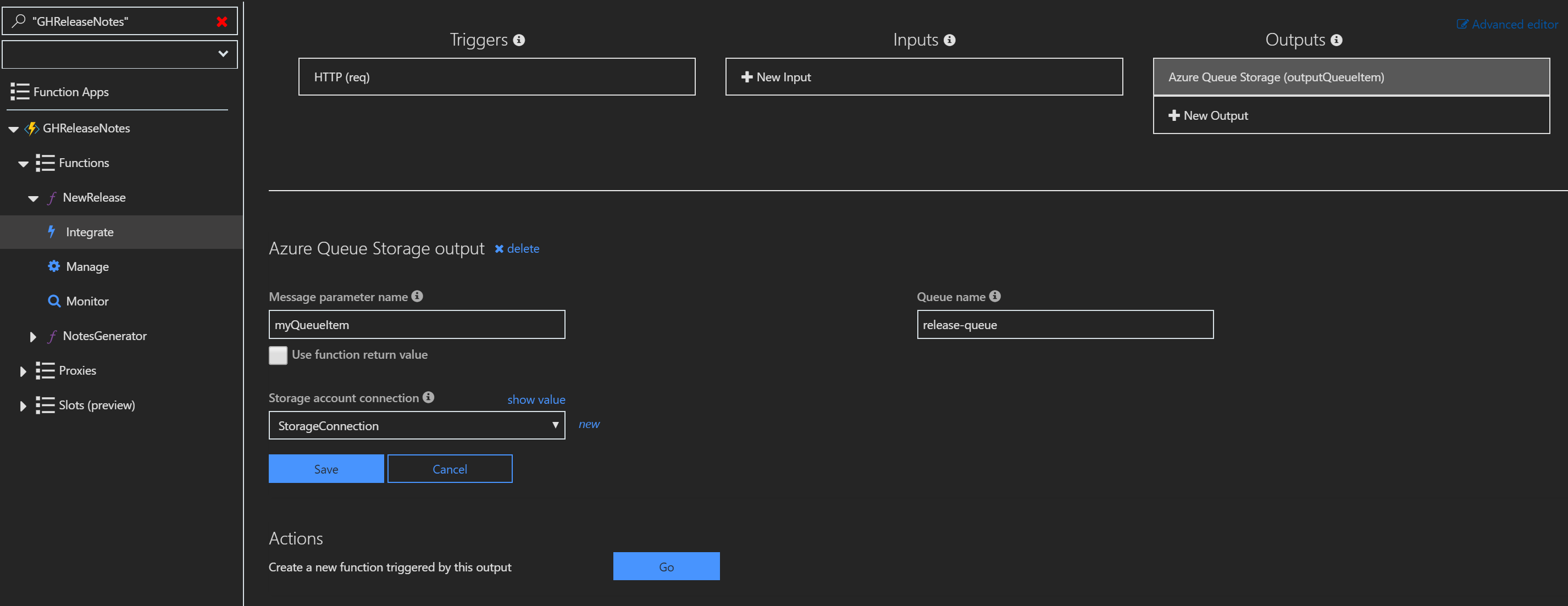Open the Advanced editor

(1512, 24)
